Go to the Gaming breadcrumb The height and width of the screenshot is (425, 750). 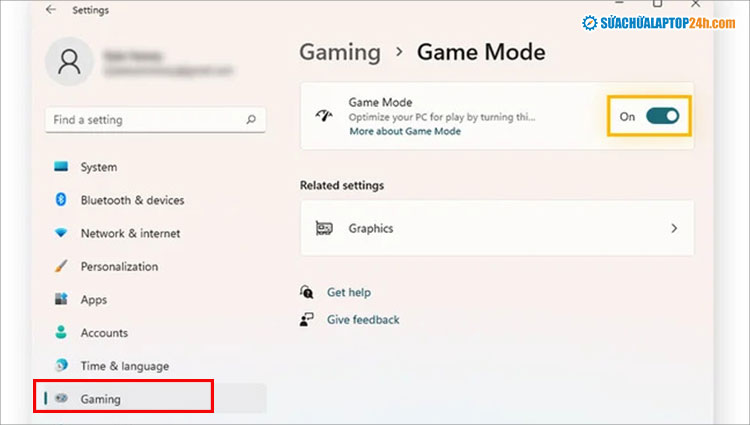(340, 52)
